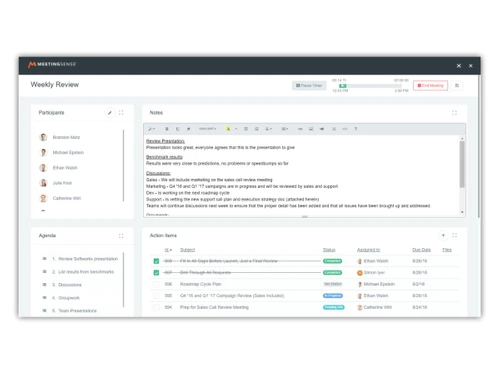This screenshot has height=375, width=500.
Task: Insert a link from the Notes toolbar
Action: pos(300,129)
